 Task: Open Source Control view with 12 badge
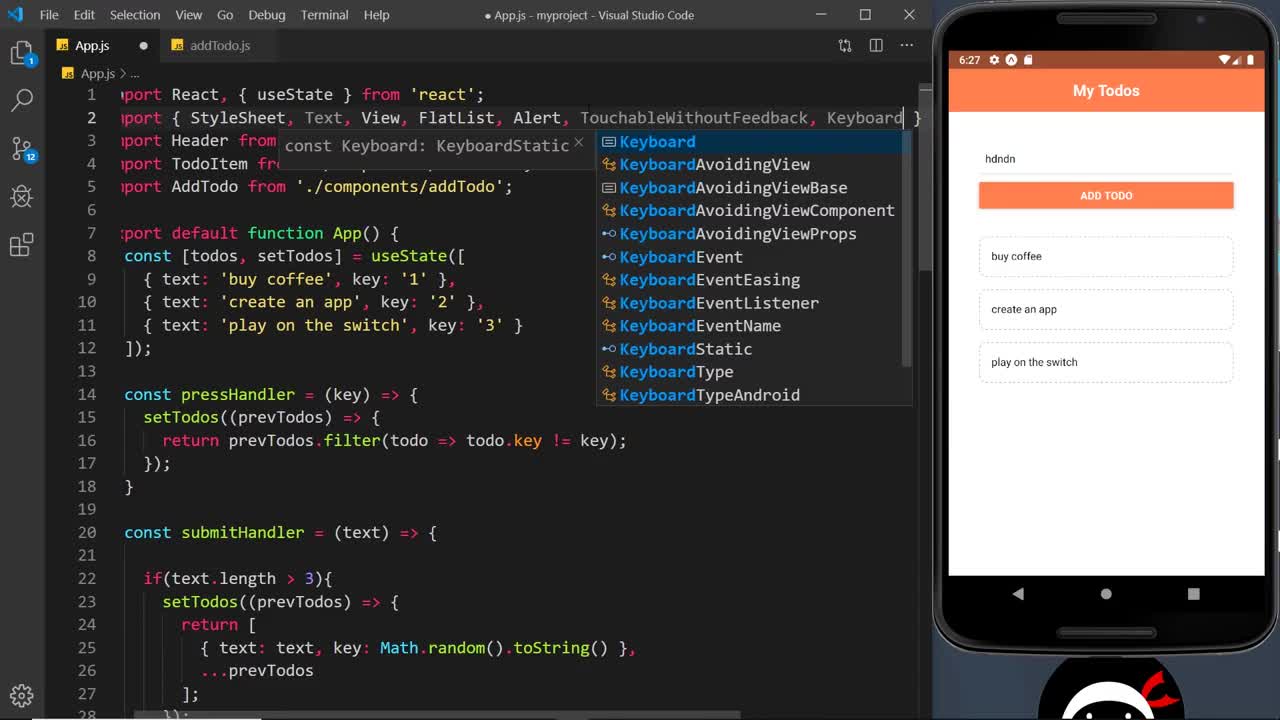[22, 149]
